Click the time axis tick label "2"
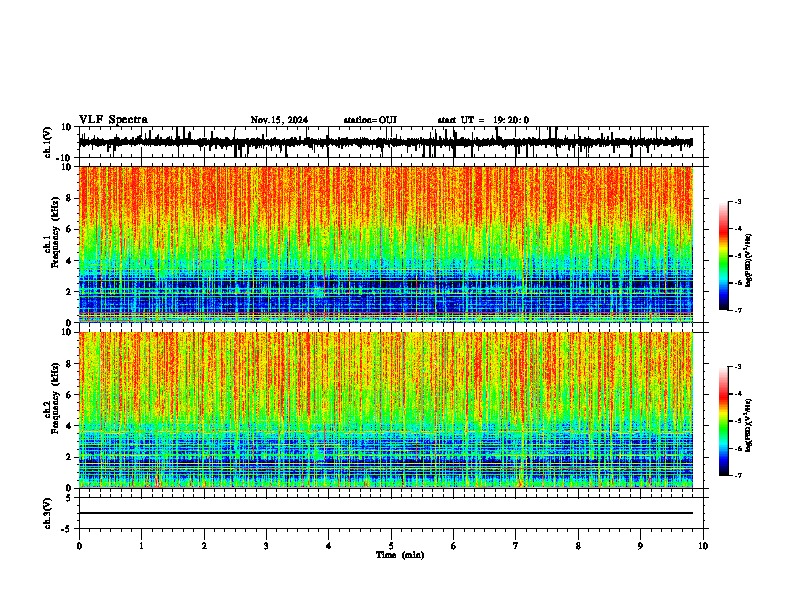792x612 pixels. (x=204, y=546)
